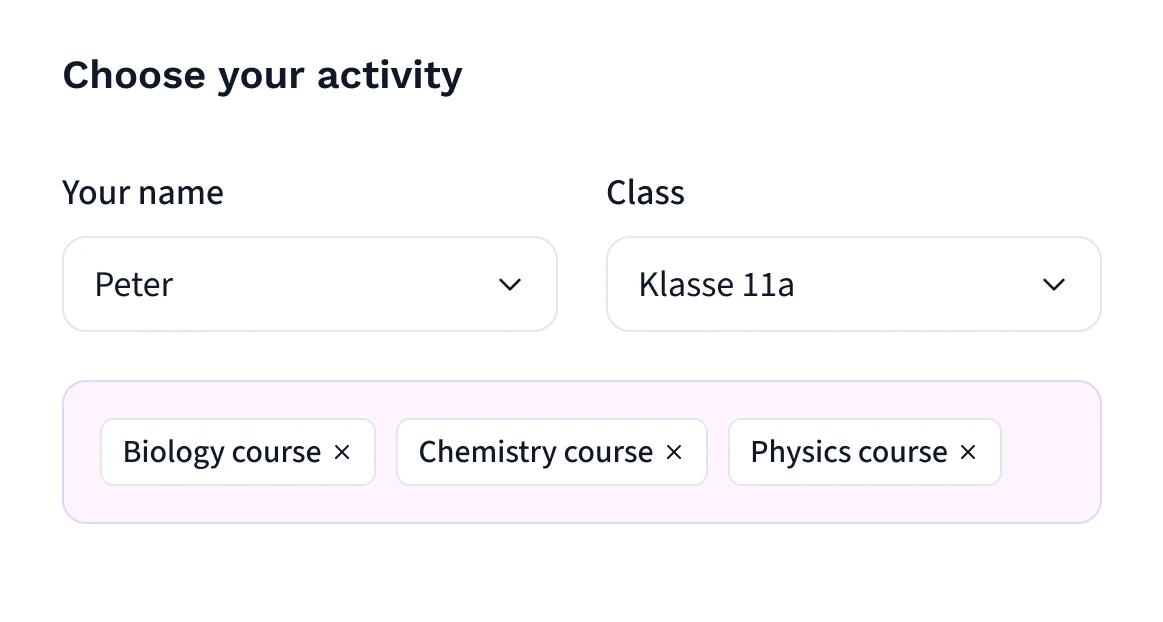
Task: Click the "Chemistry course" text label
Action: (535, 453)
